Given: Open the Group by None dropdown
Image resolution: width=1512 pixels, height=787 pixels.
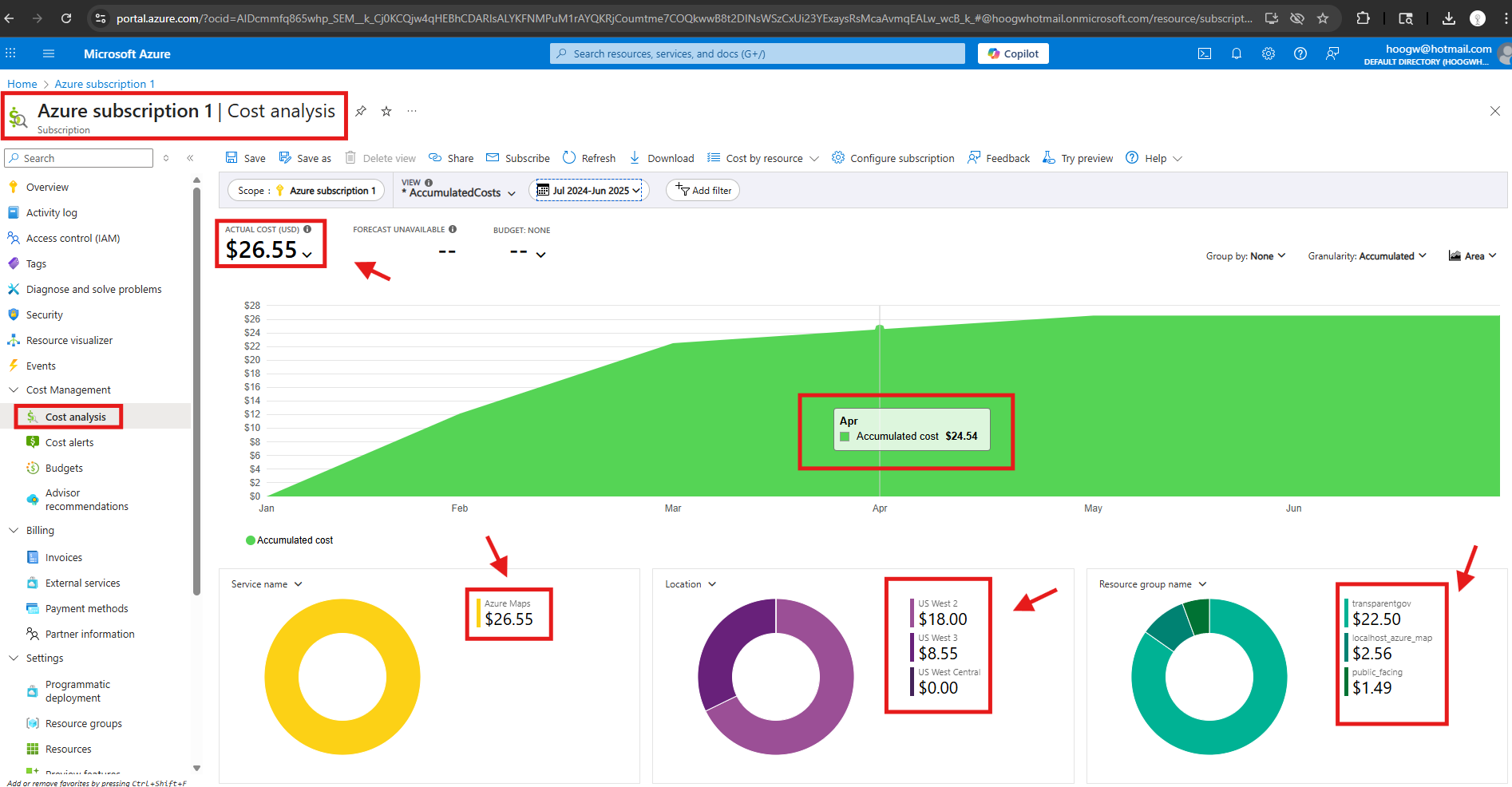Looking at the screenshot, I should [x=1246, y=256].
